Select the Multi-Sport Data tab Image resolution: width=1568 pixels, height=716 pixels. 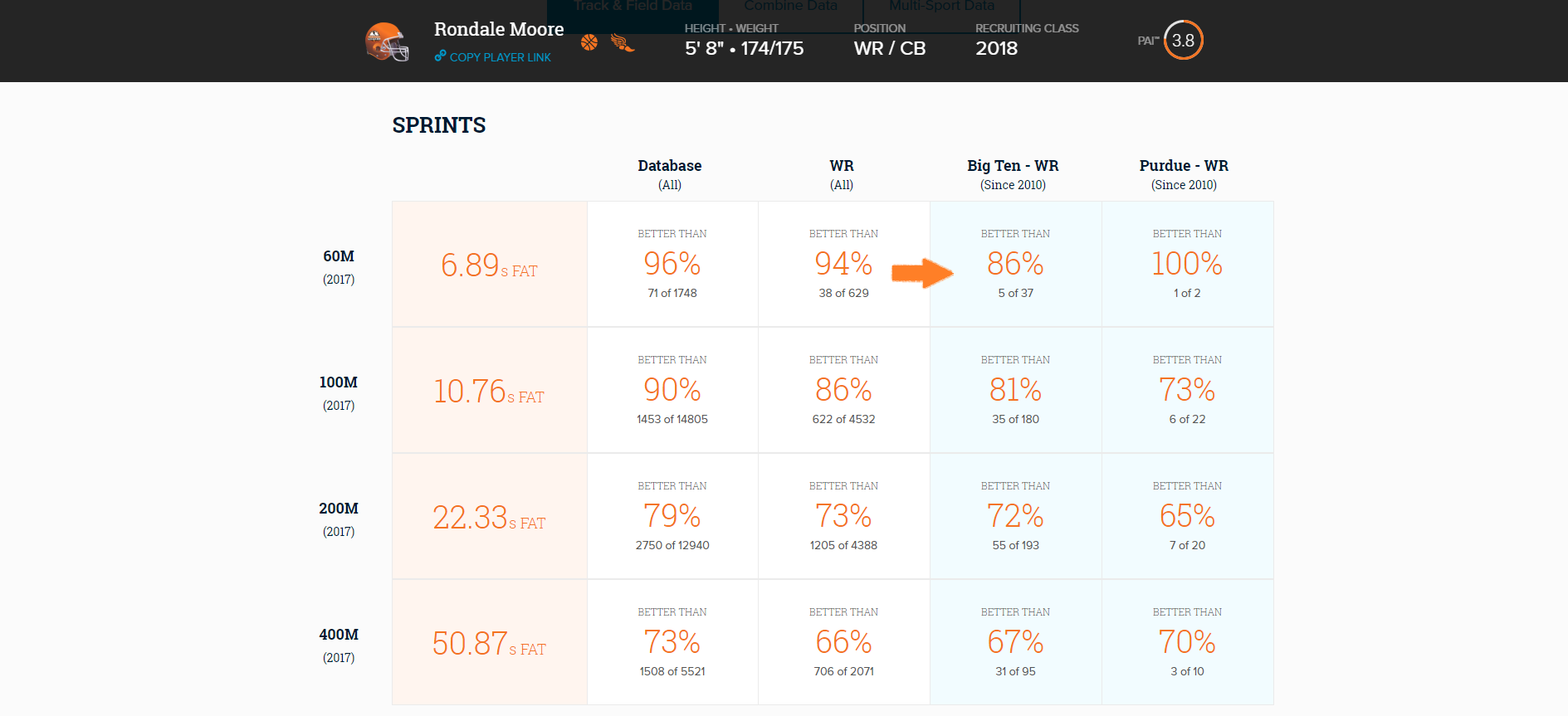coord(942,7)
